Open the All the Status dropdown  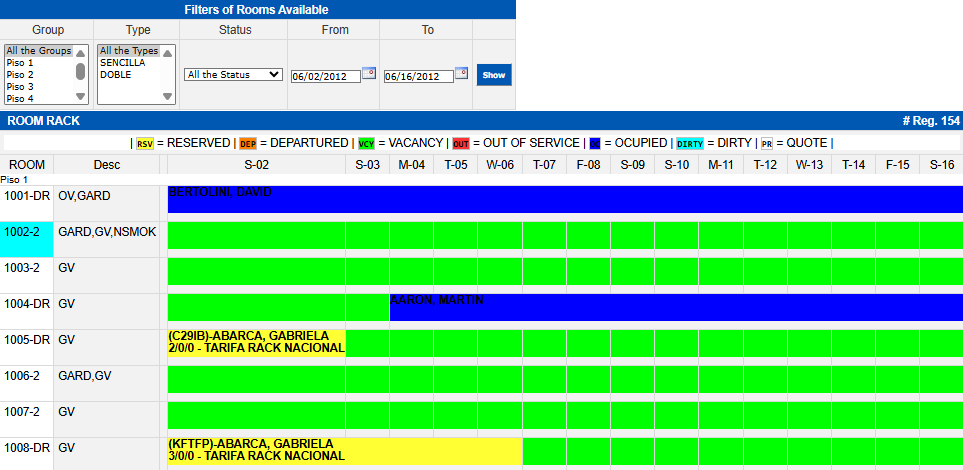tap(233, 74)
